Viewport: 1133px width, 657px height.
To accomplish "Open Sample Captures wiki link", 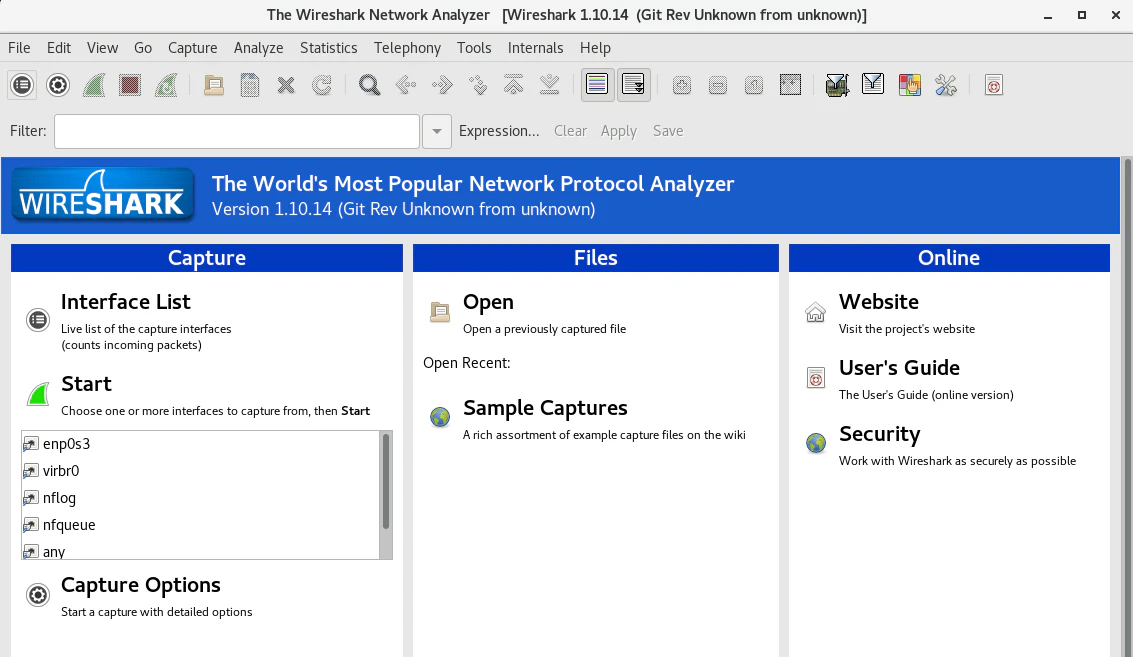I will [x=546, y=408].
